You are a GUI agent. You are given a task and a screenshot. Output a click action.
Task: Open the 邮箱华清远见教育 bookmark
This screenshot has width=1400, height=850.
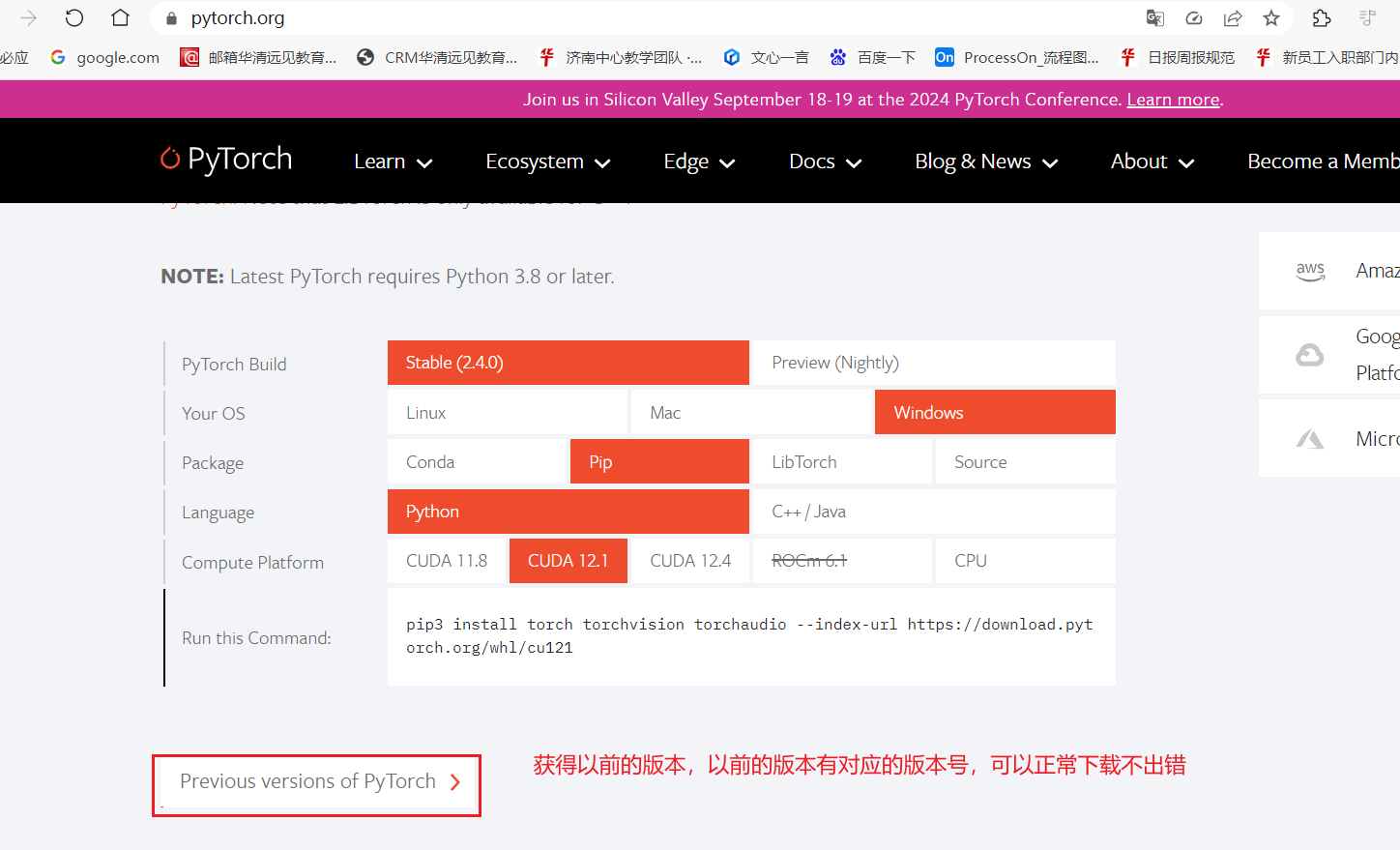(259, 57)
